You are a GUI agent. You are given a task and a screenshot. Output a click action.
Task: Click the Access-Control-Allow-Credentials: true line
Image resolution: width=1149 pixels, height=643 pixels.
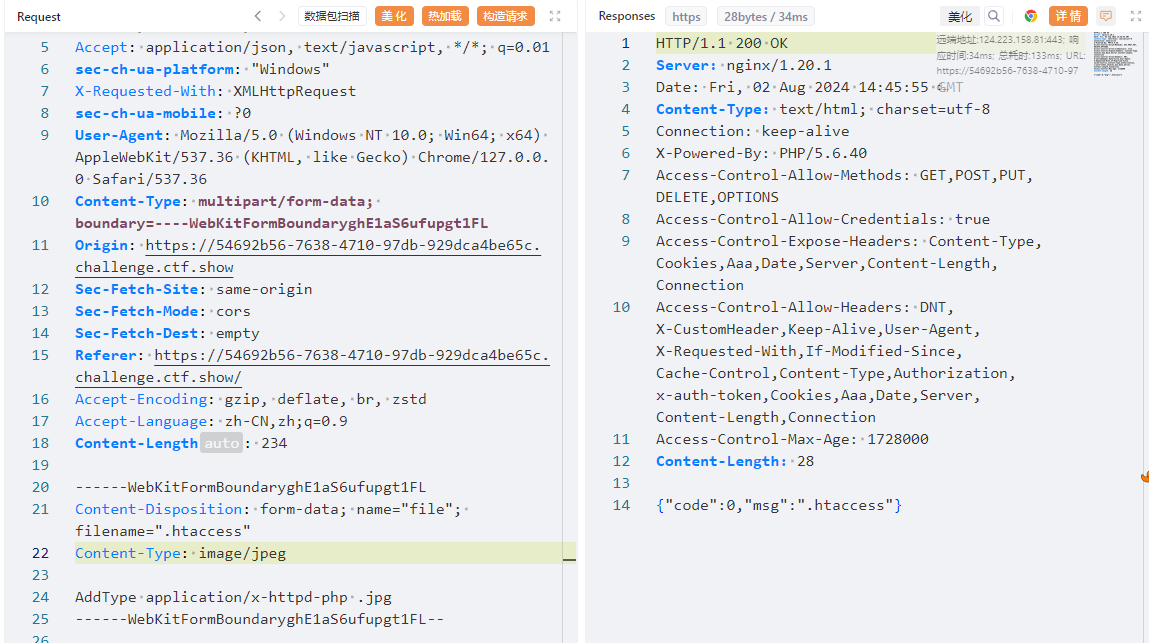click(823, 219)
